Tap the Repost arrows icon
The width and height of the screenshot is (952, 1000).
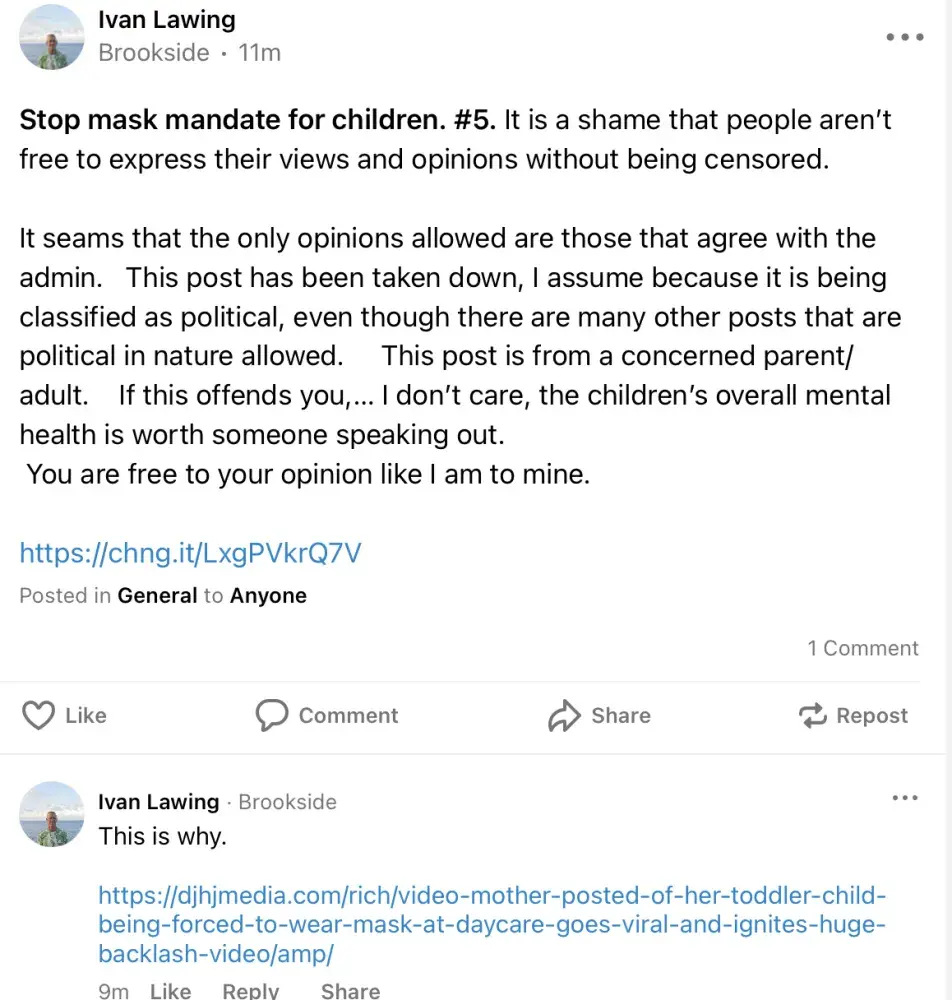pos(811,716)
